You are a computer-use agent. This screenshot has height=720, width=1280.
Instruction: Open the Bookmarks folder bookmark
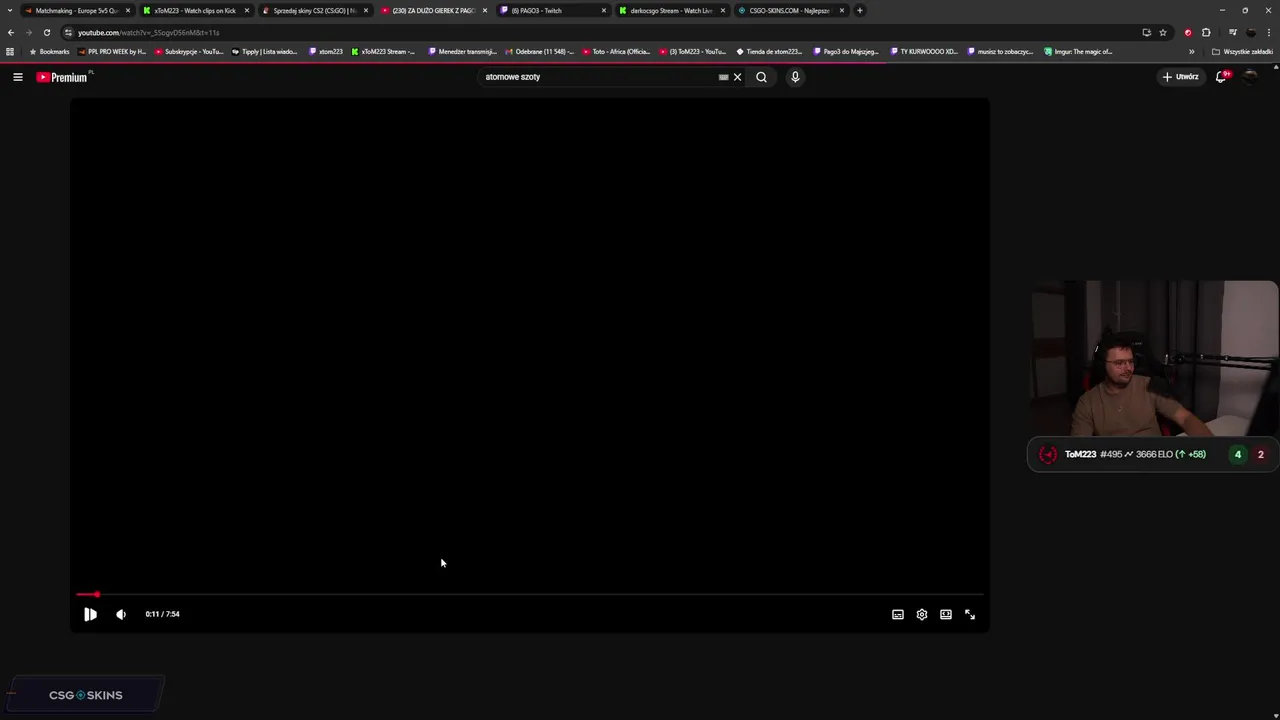(x=50, y=52)
